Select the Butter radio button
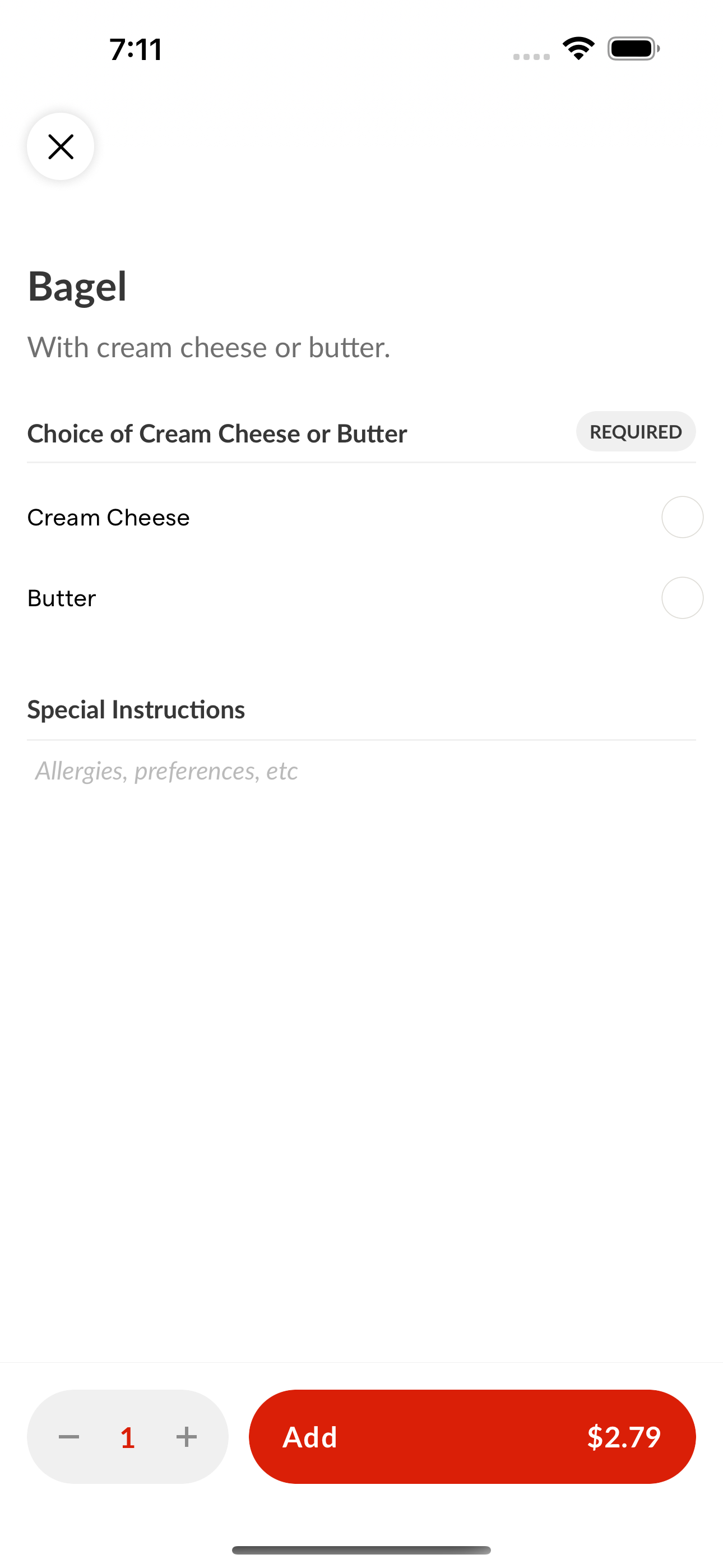The width and height of the screenshot is (723, 1568). point(682,598)
